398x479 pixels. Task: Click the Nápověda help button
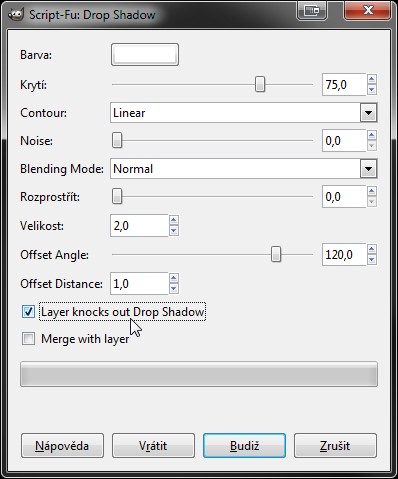[62, 446]
